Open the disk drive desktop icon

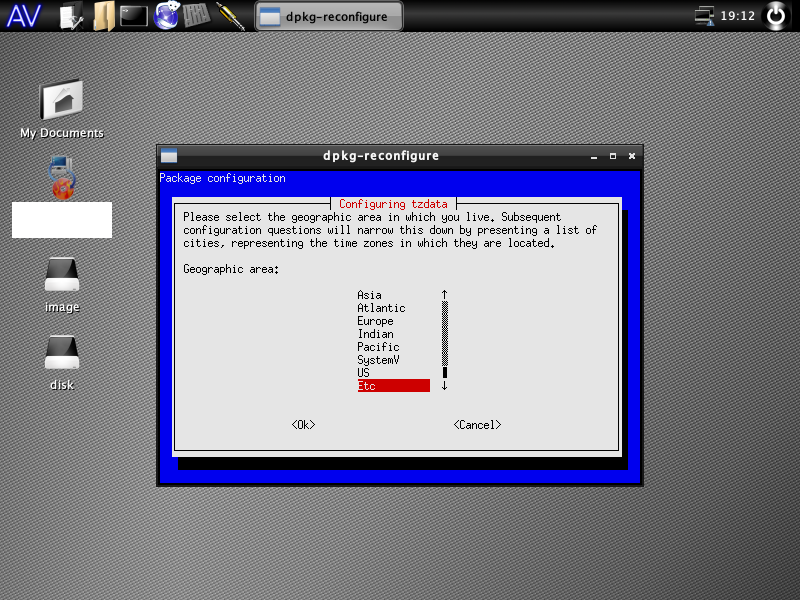click(x=62, y=363)
